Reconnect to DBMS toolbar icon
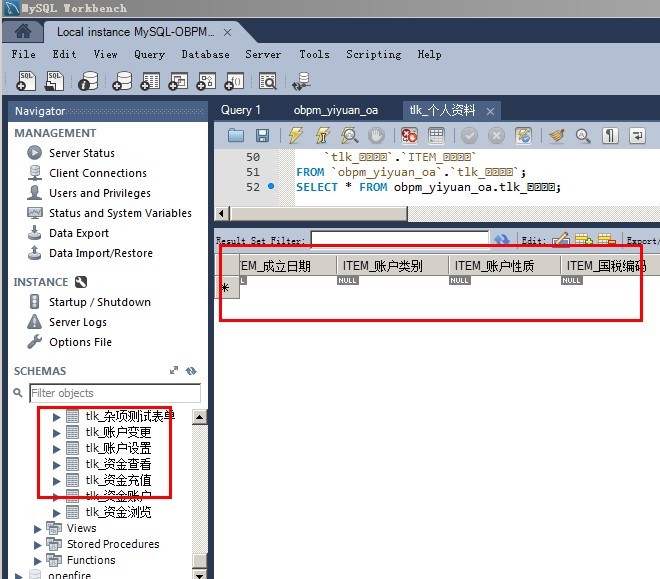 point(301,80)
